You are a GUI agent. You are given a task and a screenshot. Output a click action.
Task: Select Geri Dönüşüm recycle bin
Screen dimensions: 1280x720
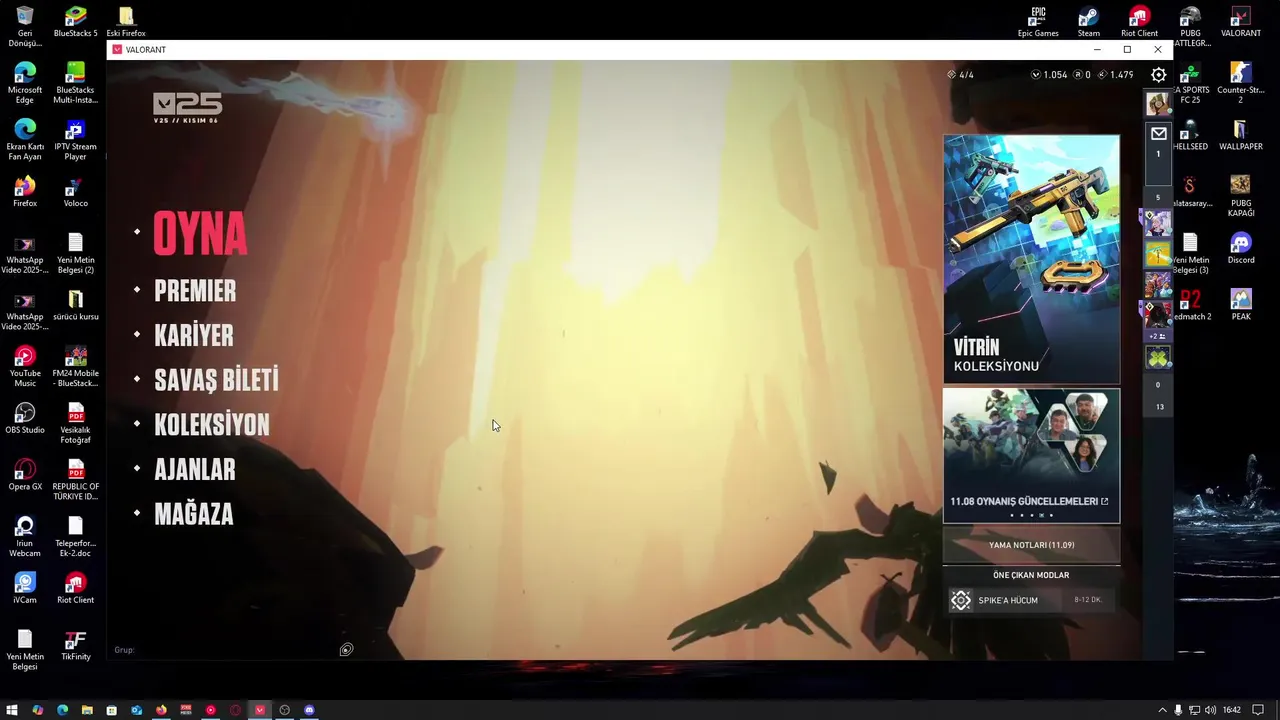(x=25, y=27)
